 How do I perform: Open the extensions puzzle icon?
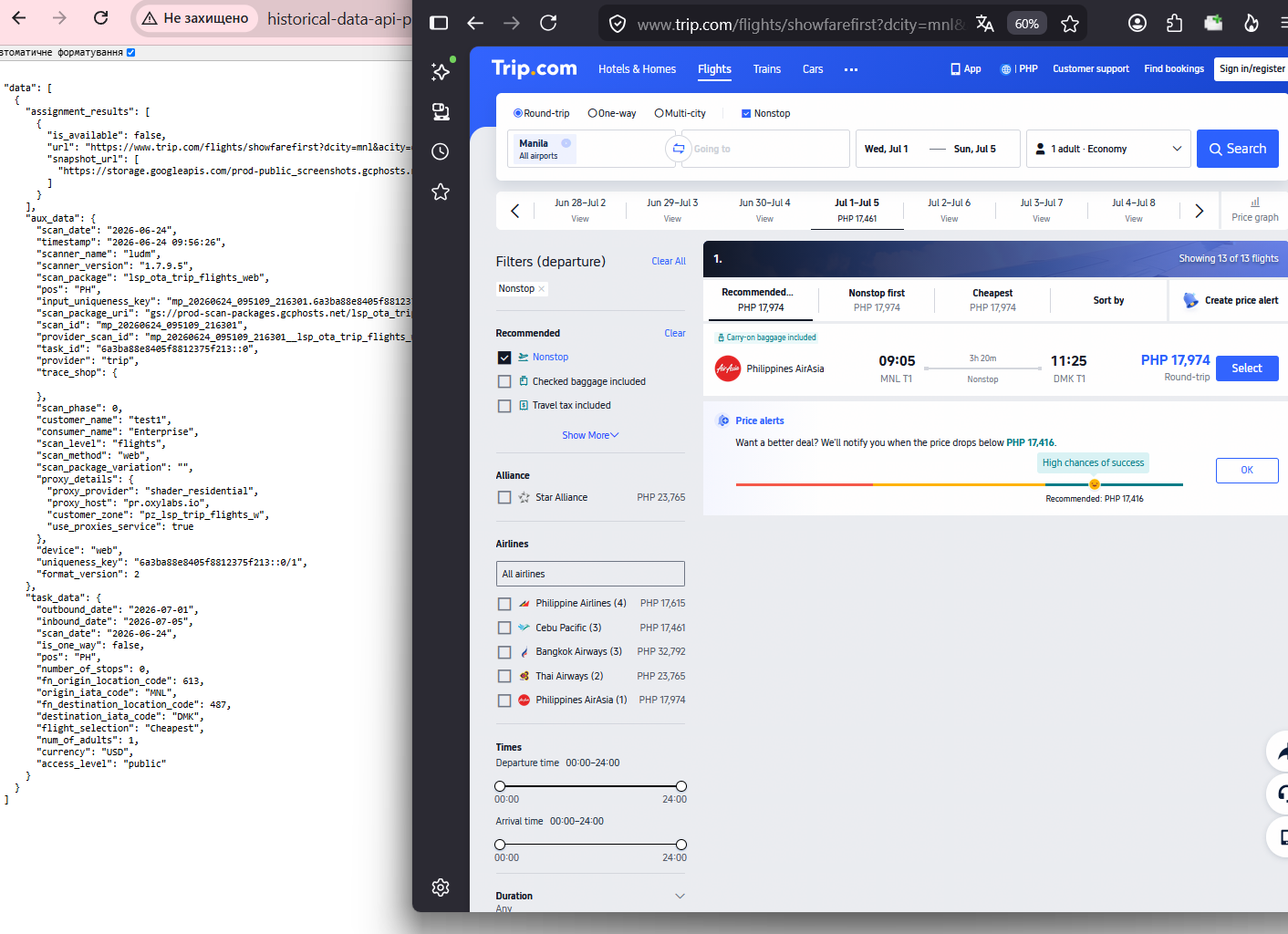point(1175,23)
